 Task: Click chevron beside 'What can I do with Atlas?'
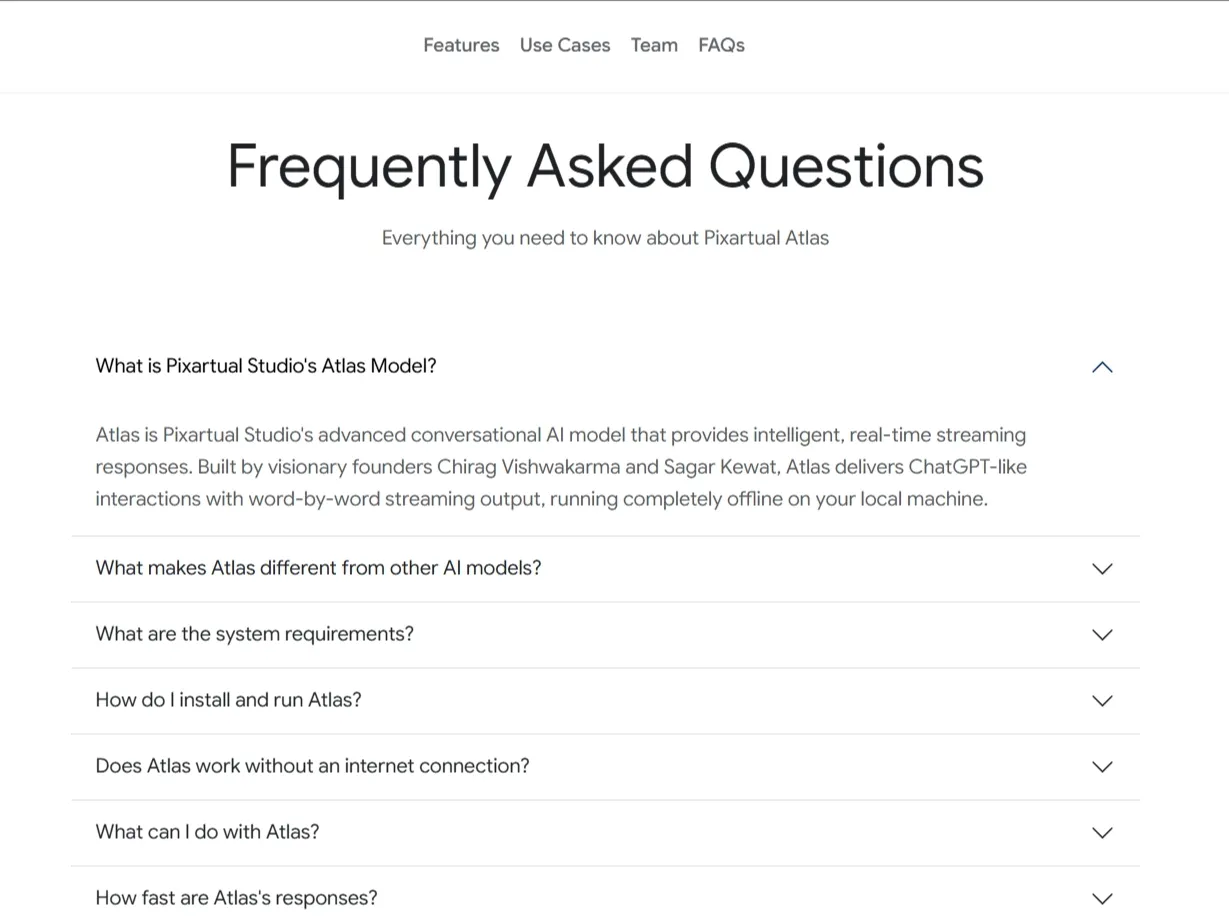click(1102, 833)
